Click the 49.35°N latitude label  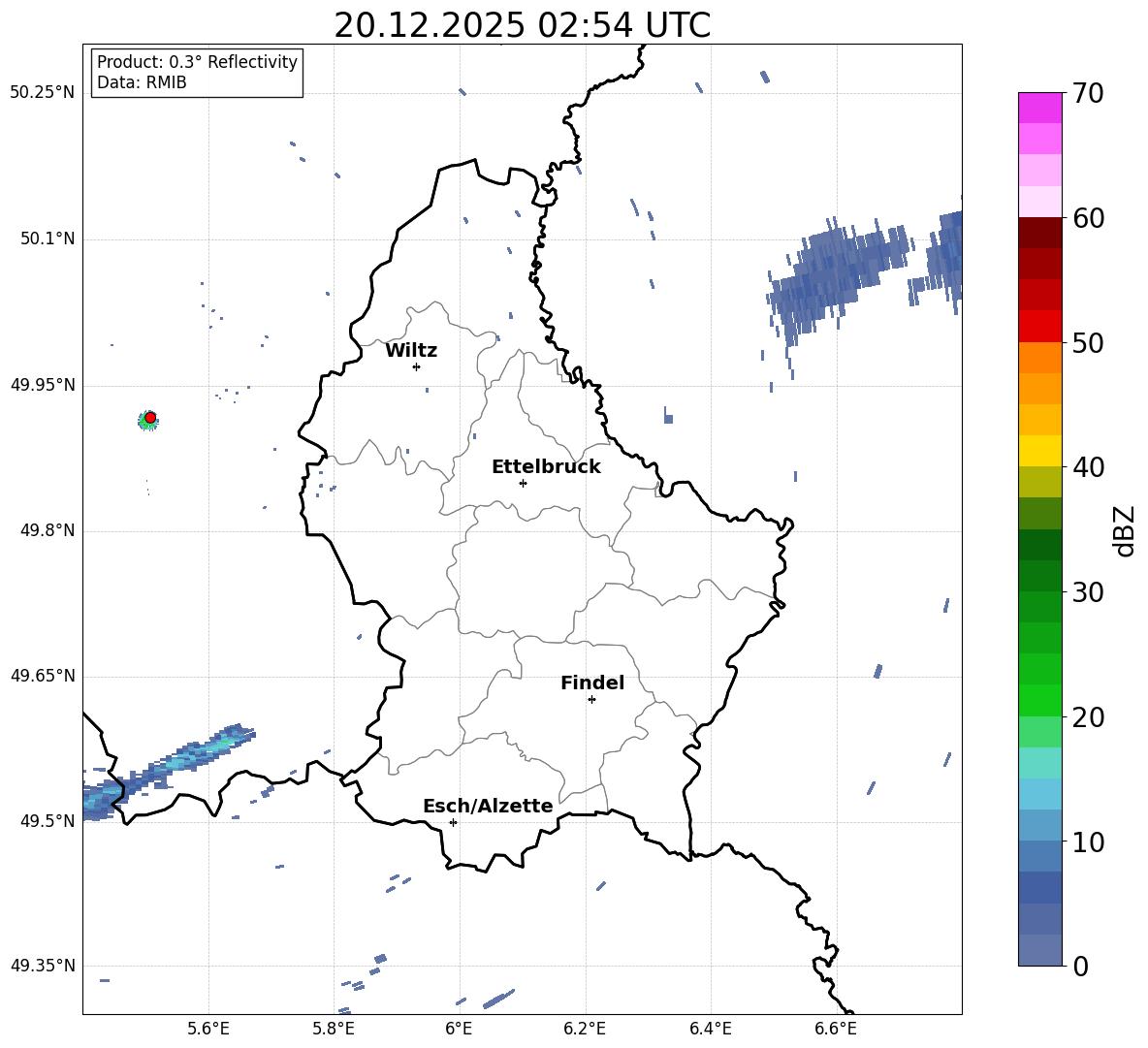point(43,966)
